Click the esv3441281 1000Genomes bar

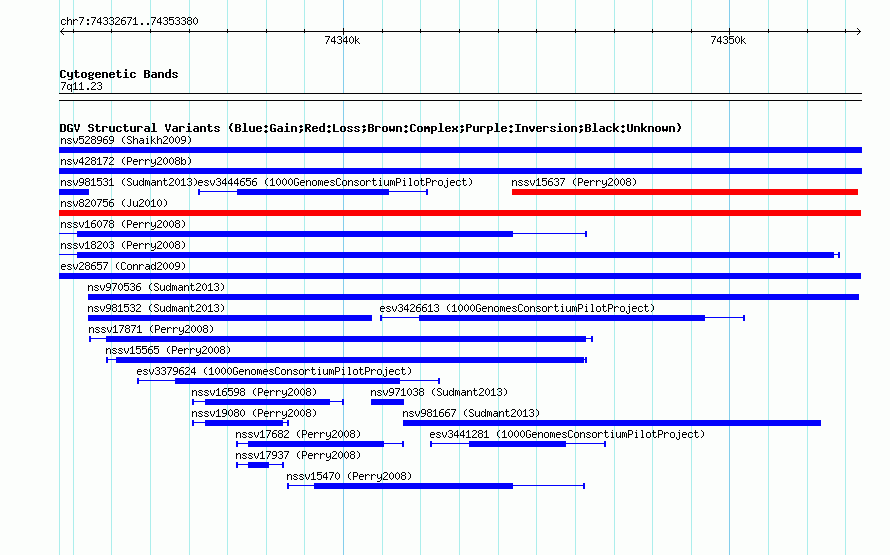[518, 444]
